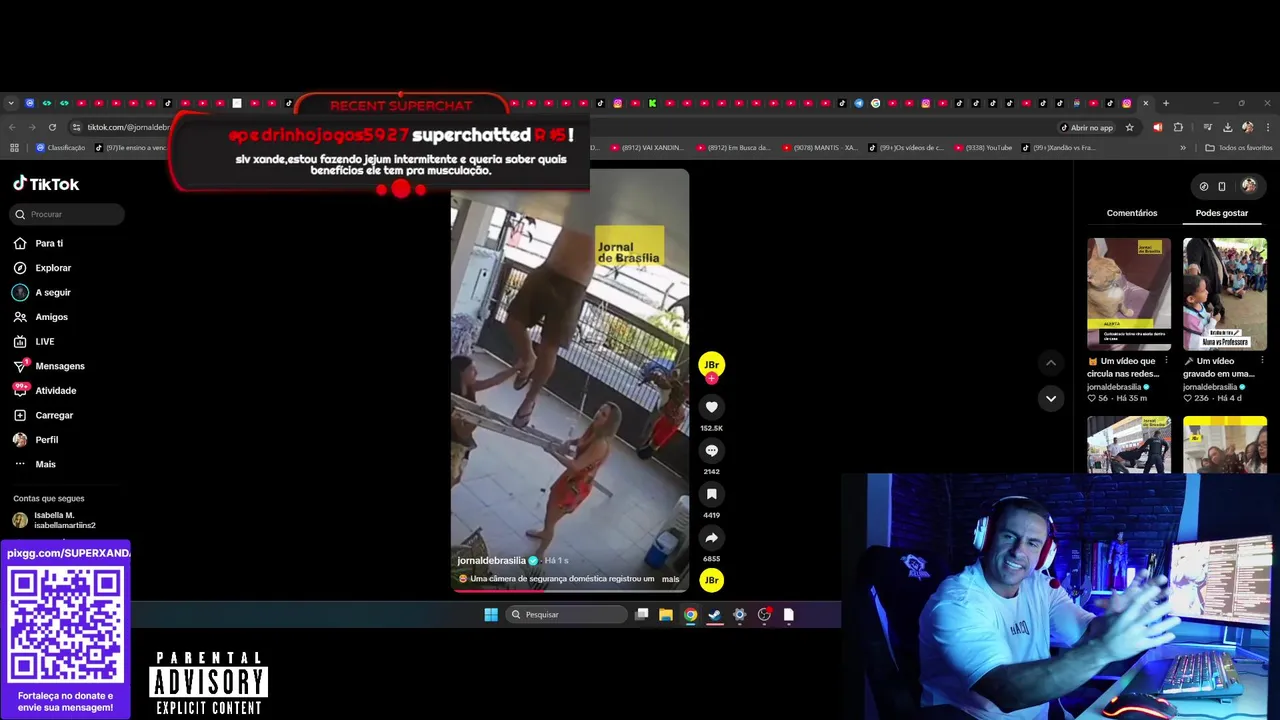Screen dimensions: 1280x720
Task: Show hidden bookmarks with the chevron
Action: (1183, 148)
